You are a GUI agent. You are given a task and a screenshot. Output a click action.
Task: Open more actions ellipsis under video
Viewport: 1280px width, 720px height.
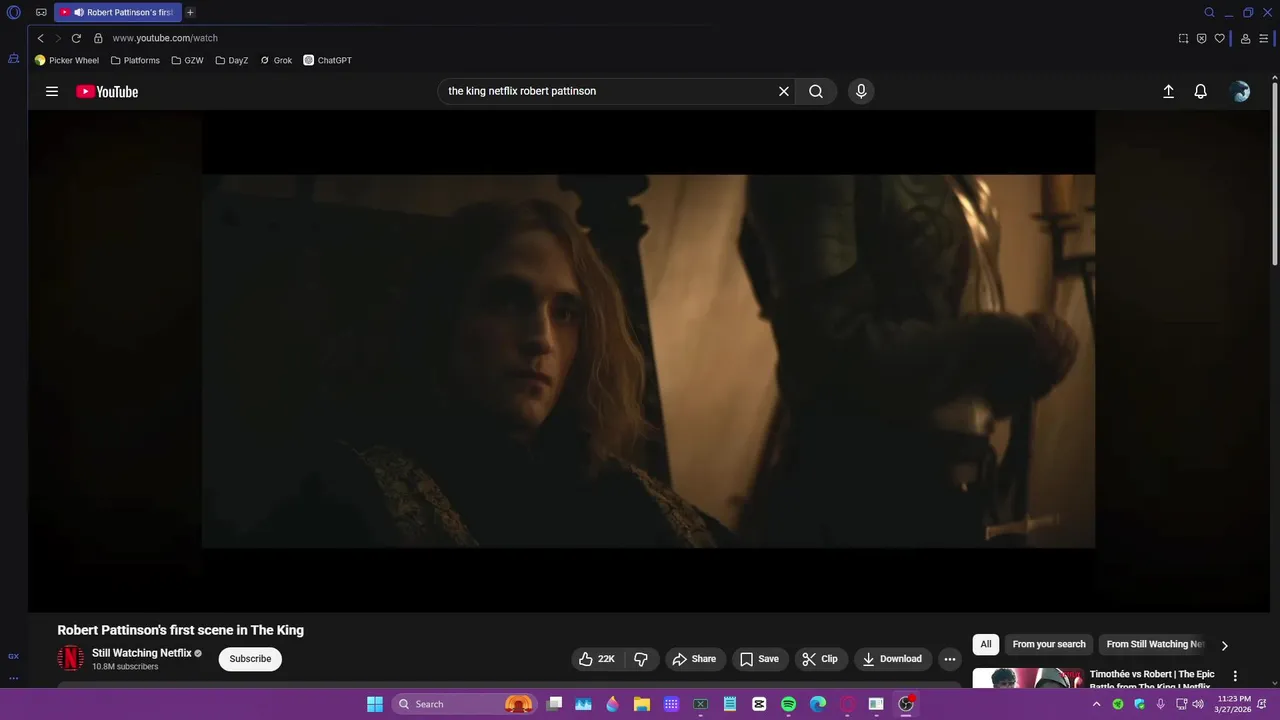pos(950,659)
